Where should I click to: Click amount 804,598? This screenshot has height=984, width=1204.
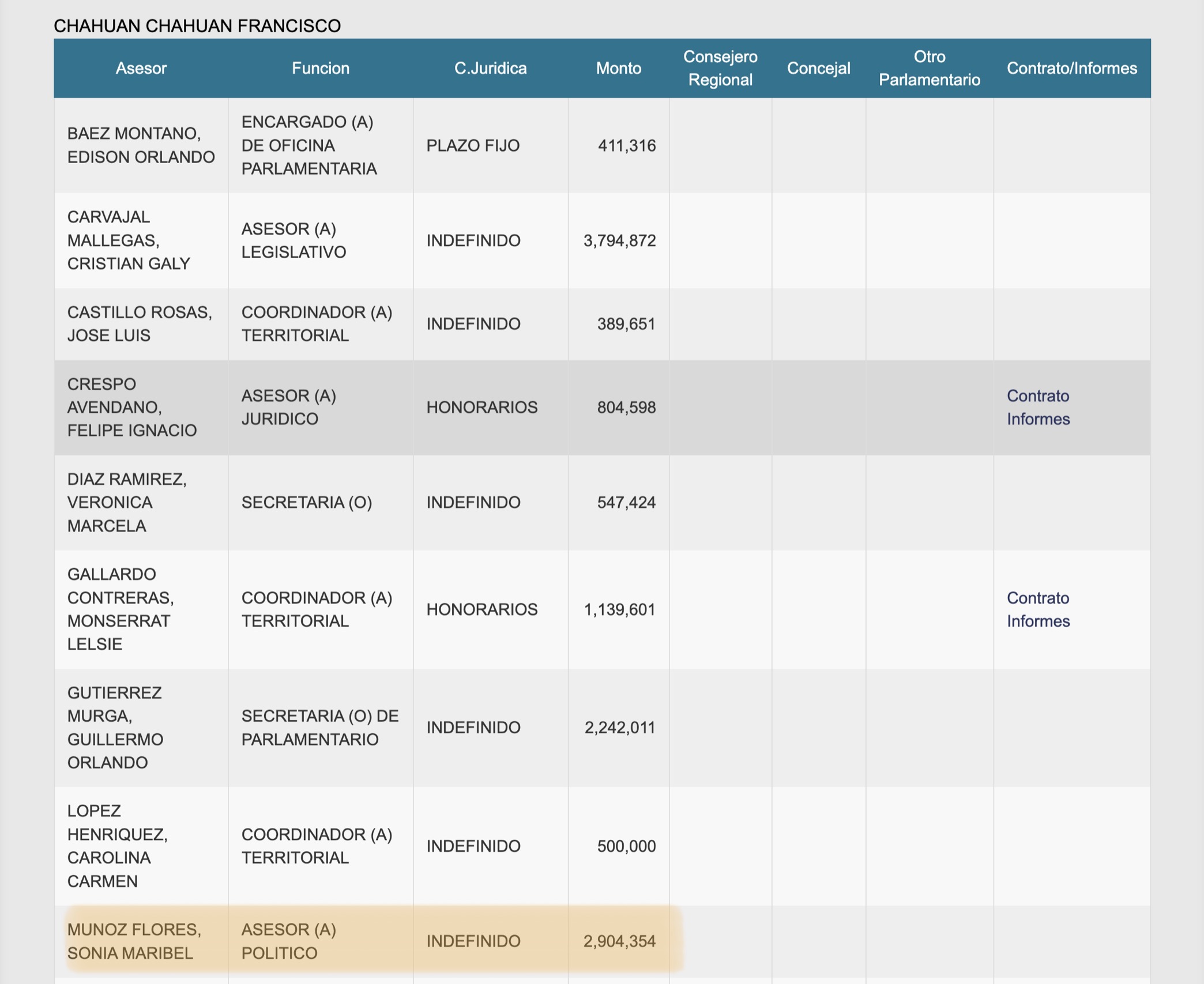pyautogui.click(x=626, y=408)
